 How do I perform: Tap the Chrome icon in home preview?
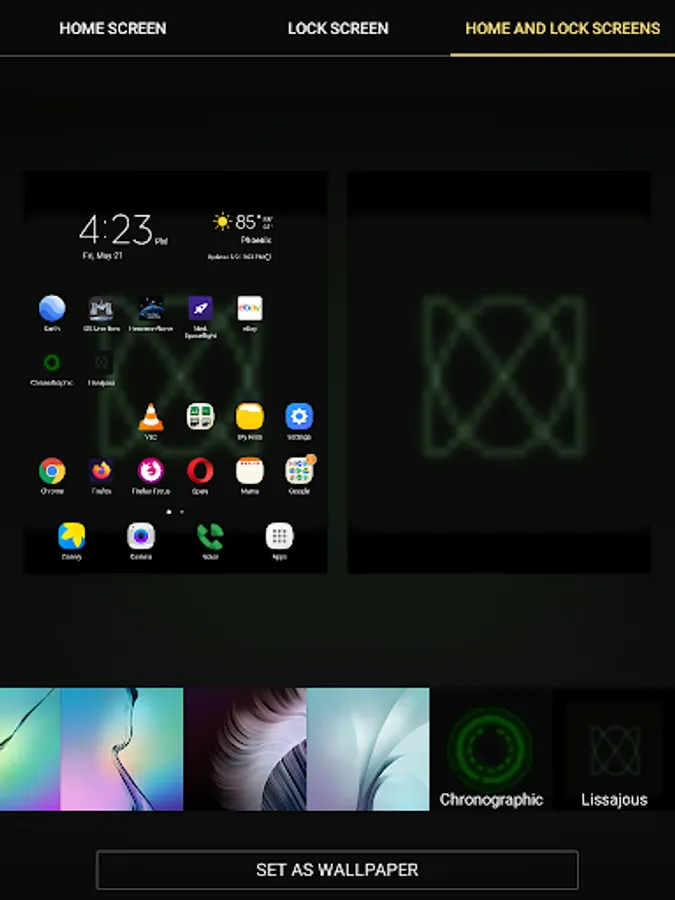coord(52,471)
